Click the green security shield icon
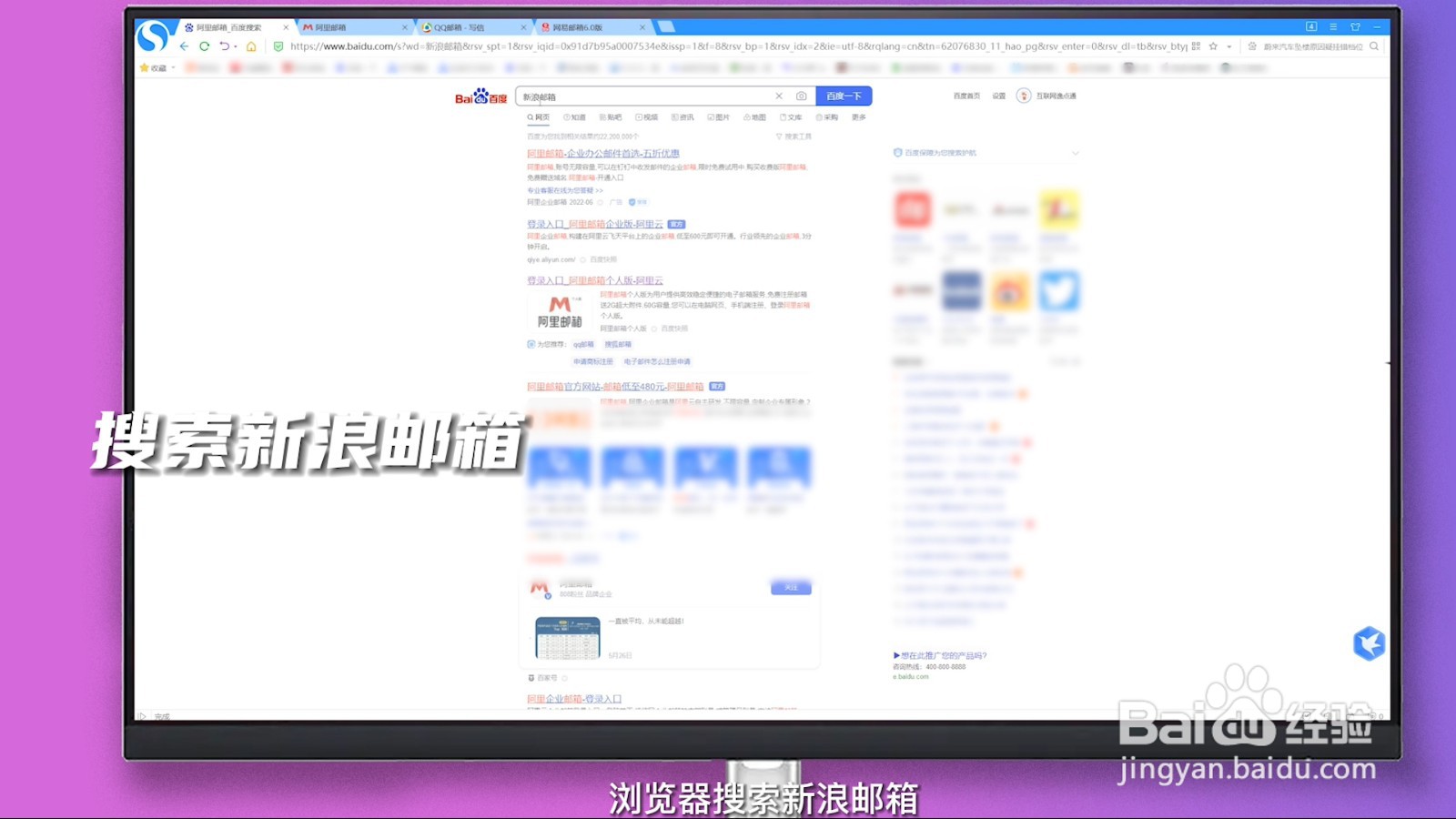The image size is (1456, 819). (x=278, y=46)
